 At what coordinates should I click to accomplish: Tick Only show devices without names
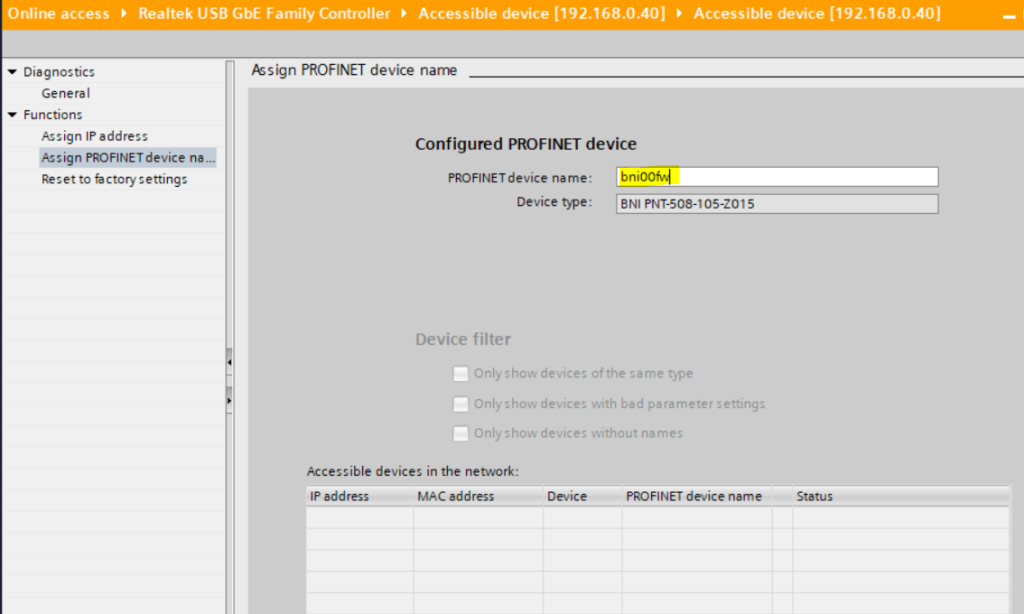point(460,434)
